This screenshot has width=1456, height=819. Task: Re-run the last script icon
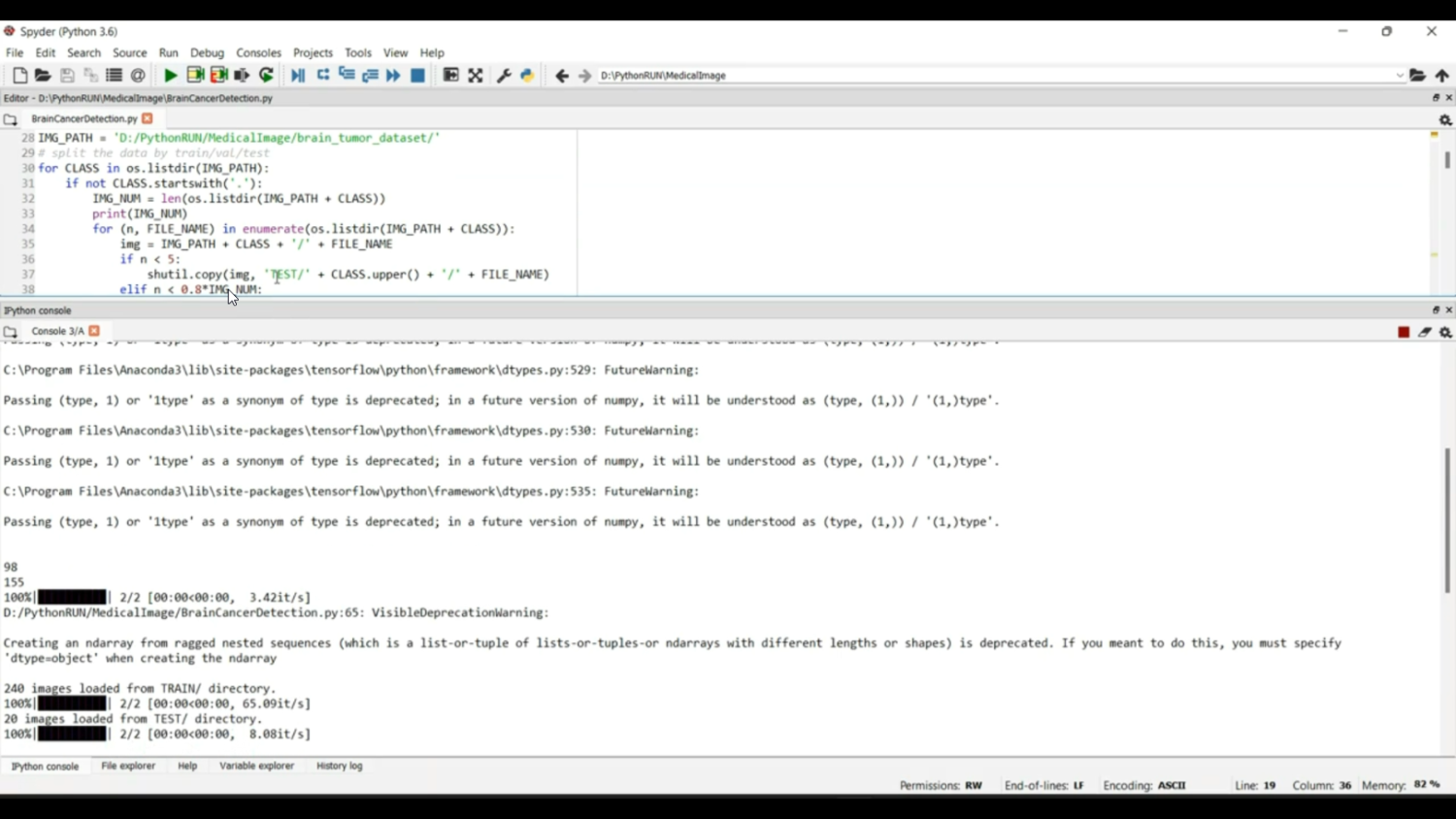[267, 76]
